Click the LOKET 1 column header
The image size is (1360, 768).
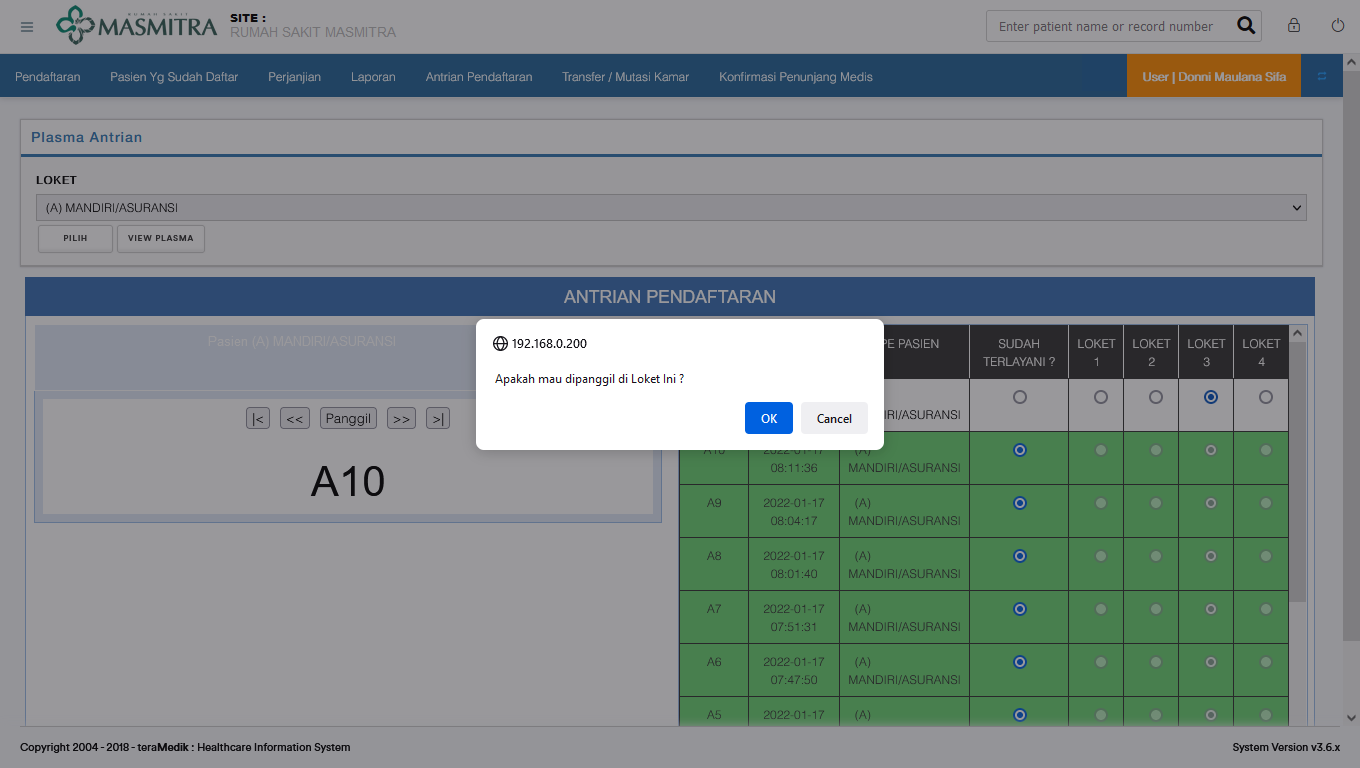point(1096,352)
